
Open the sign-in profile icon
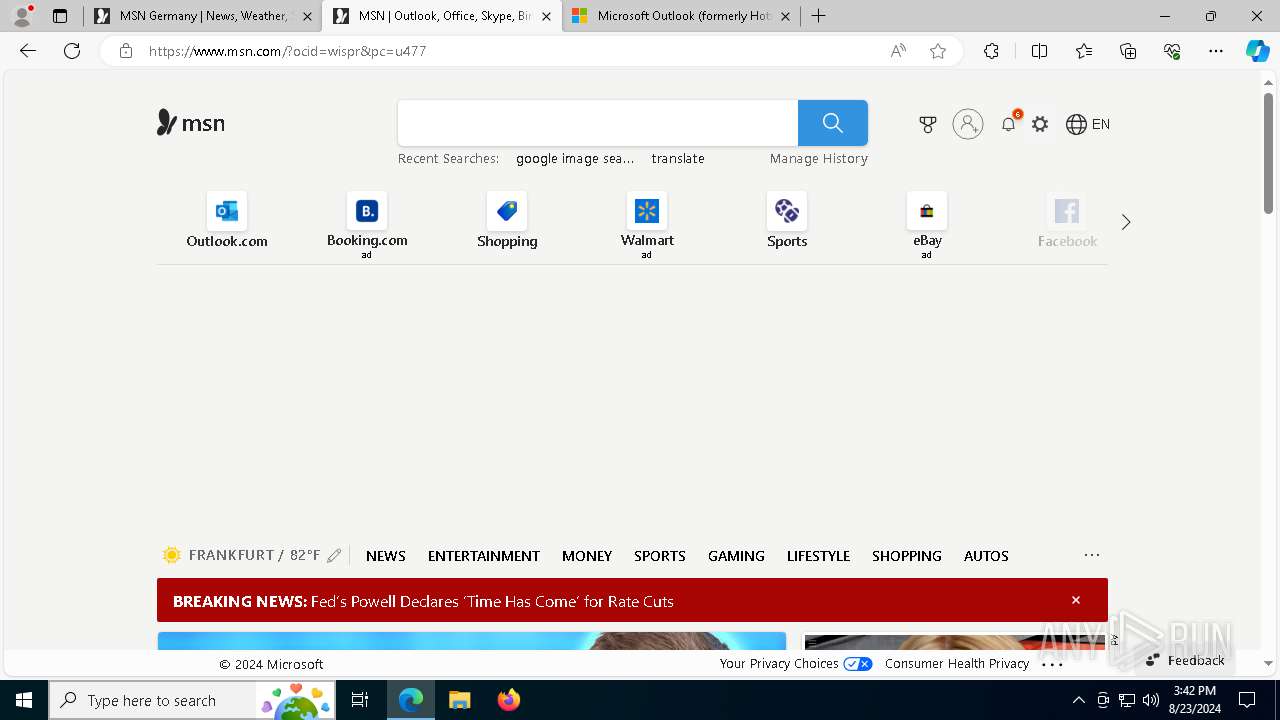coord(968,124)
